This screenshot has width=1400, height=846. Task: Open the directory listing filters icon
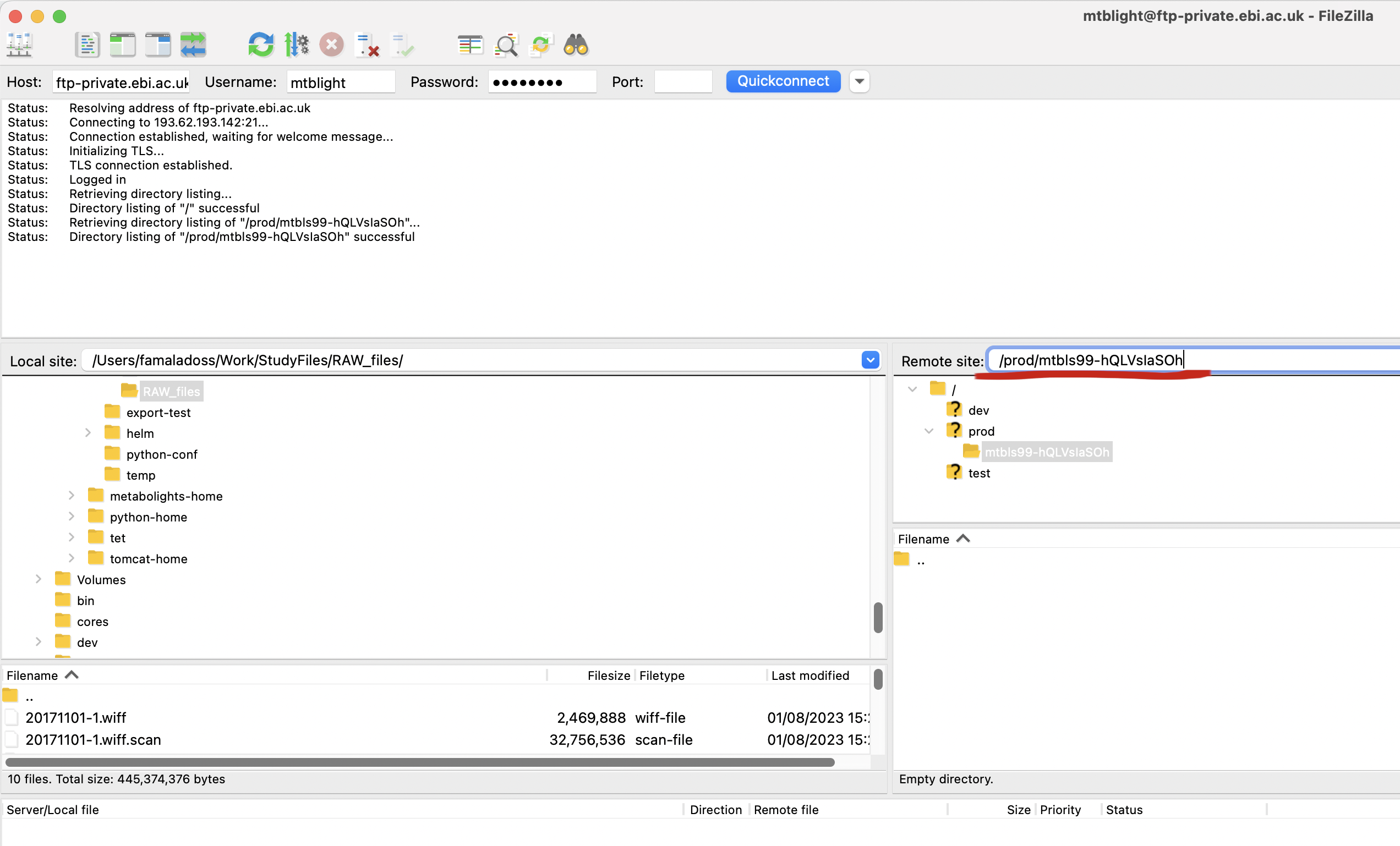470,45
